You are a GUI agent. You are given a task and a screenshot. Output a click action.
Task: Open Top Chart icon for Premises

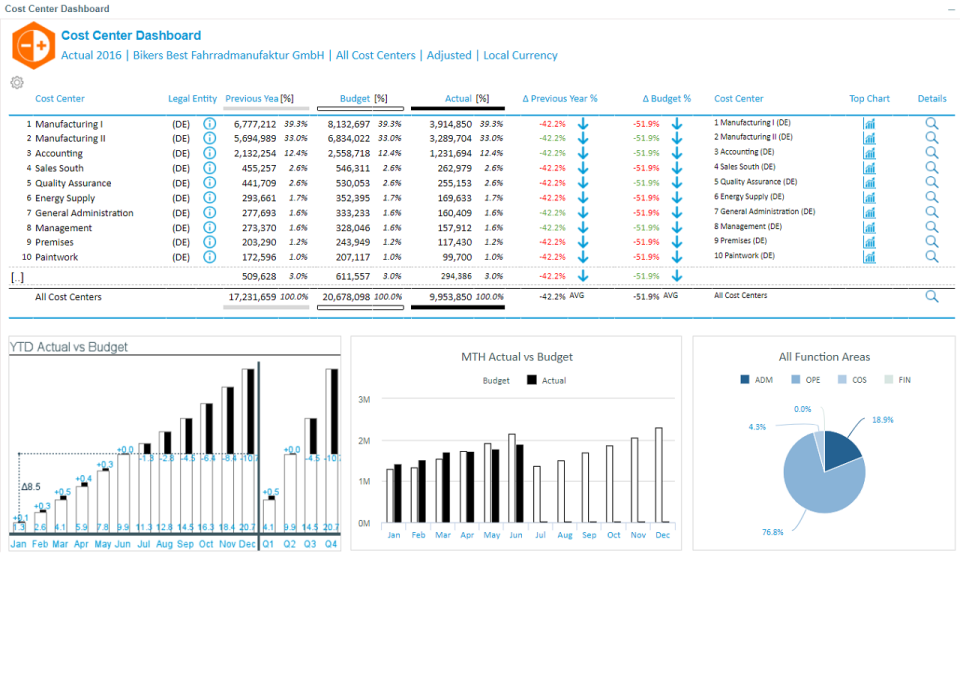[x=869, y=242]
